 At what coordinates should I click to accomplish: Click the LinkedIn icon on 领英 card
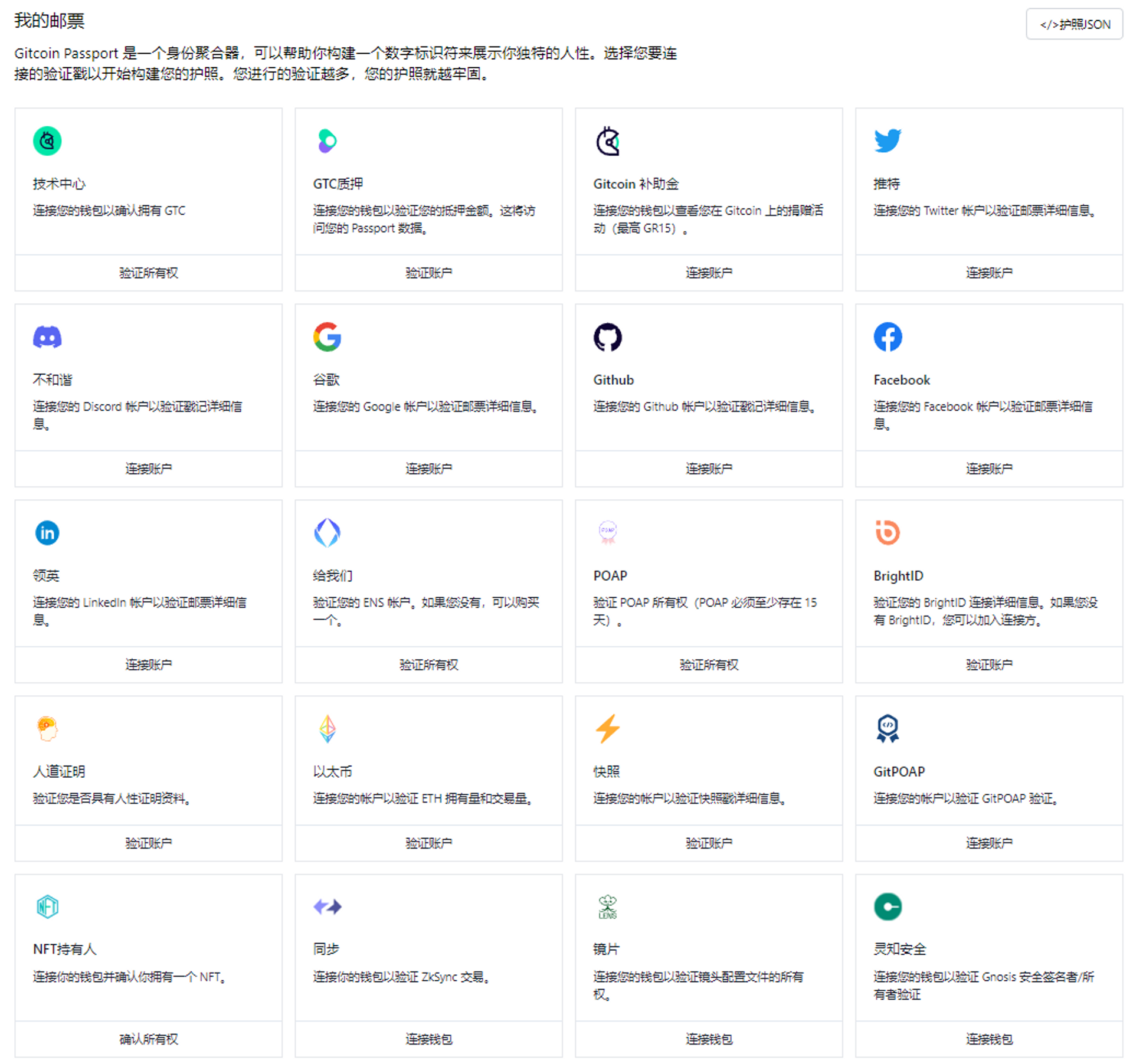[x=47, y=532]
